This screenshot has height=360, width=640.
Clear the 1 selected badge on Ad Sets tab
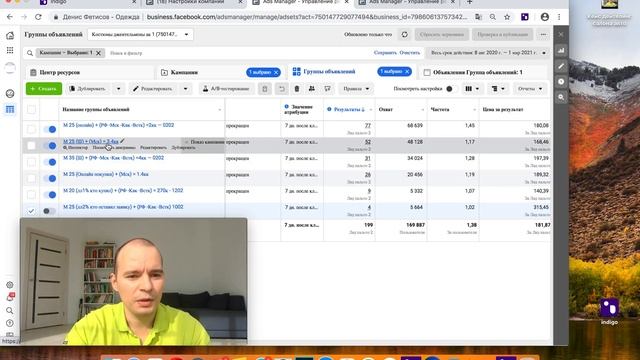coord(407,71)
